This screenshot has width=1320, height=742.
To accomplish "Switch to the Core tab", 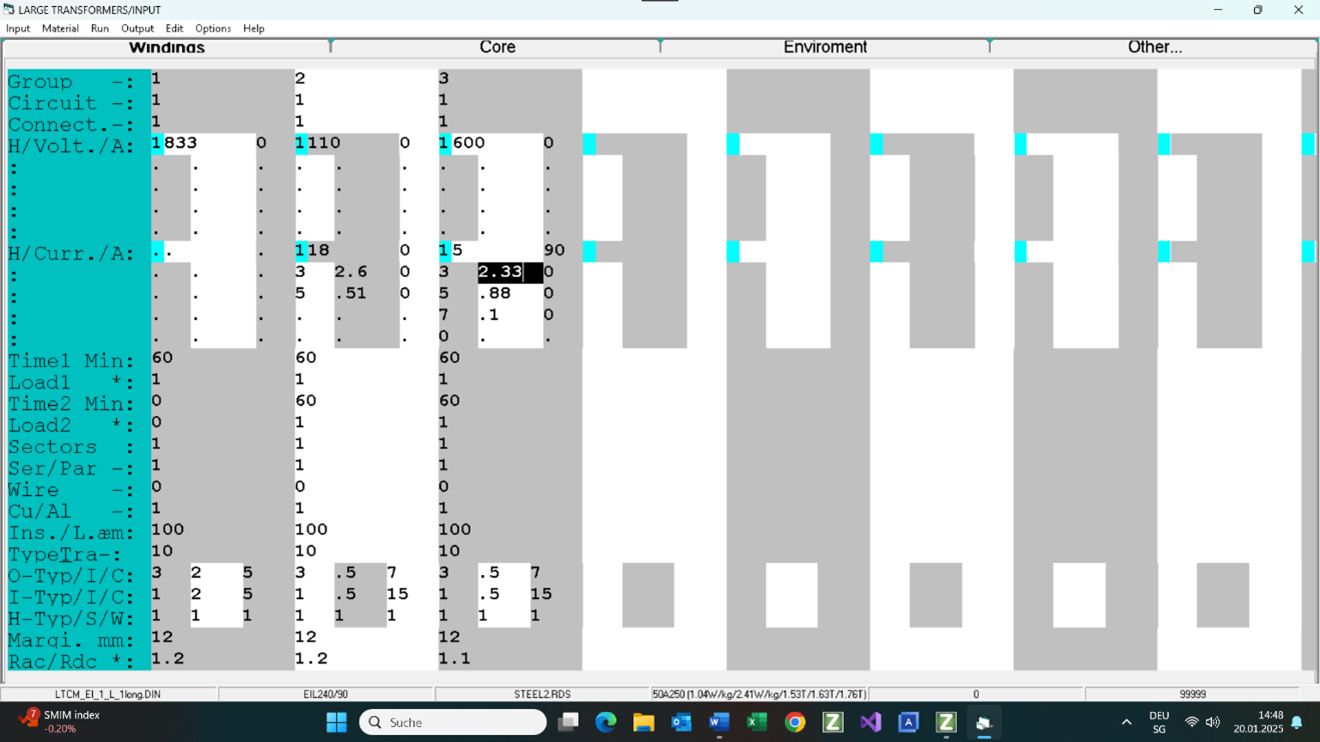I will (497, 48).
